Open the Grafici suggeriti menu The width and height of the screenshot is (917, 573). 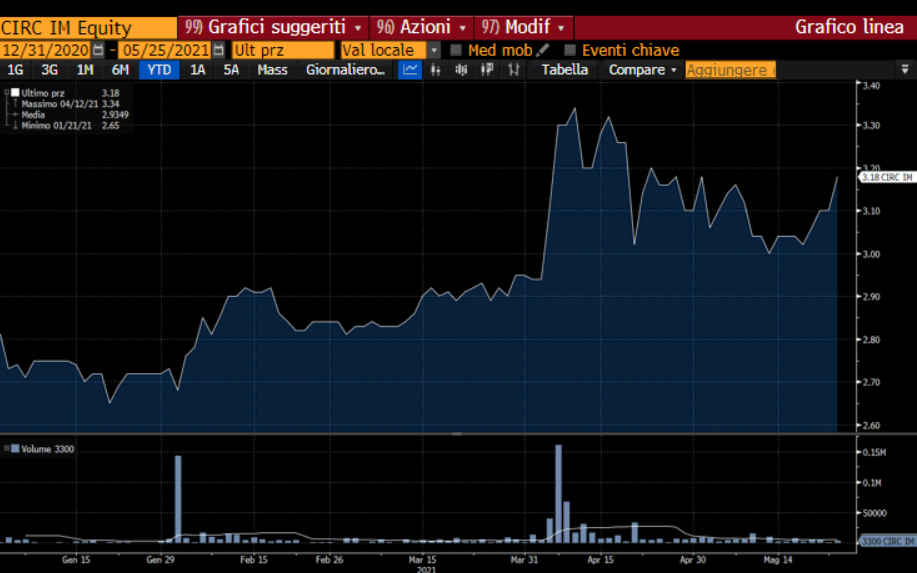point(274,27)
